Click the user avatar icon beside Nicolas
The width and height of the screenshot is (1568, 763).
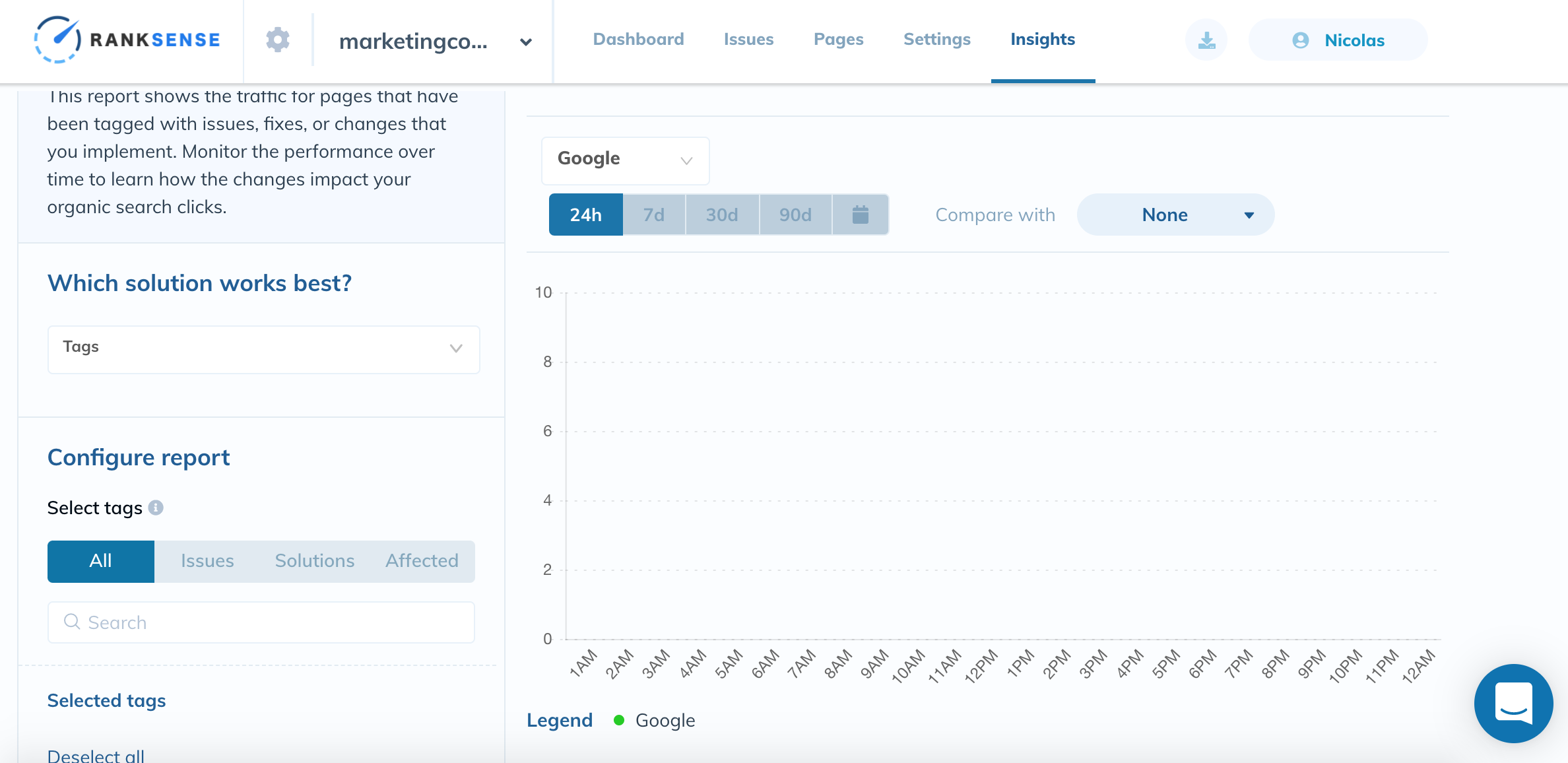click(1300, 40)
